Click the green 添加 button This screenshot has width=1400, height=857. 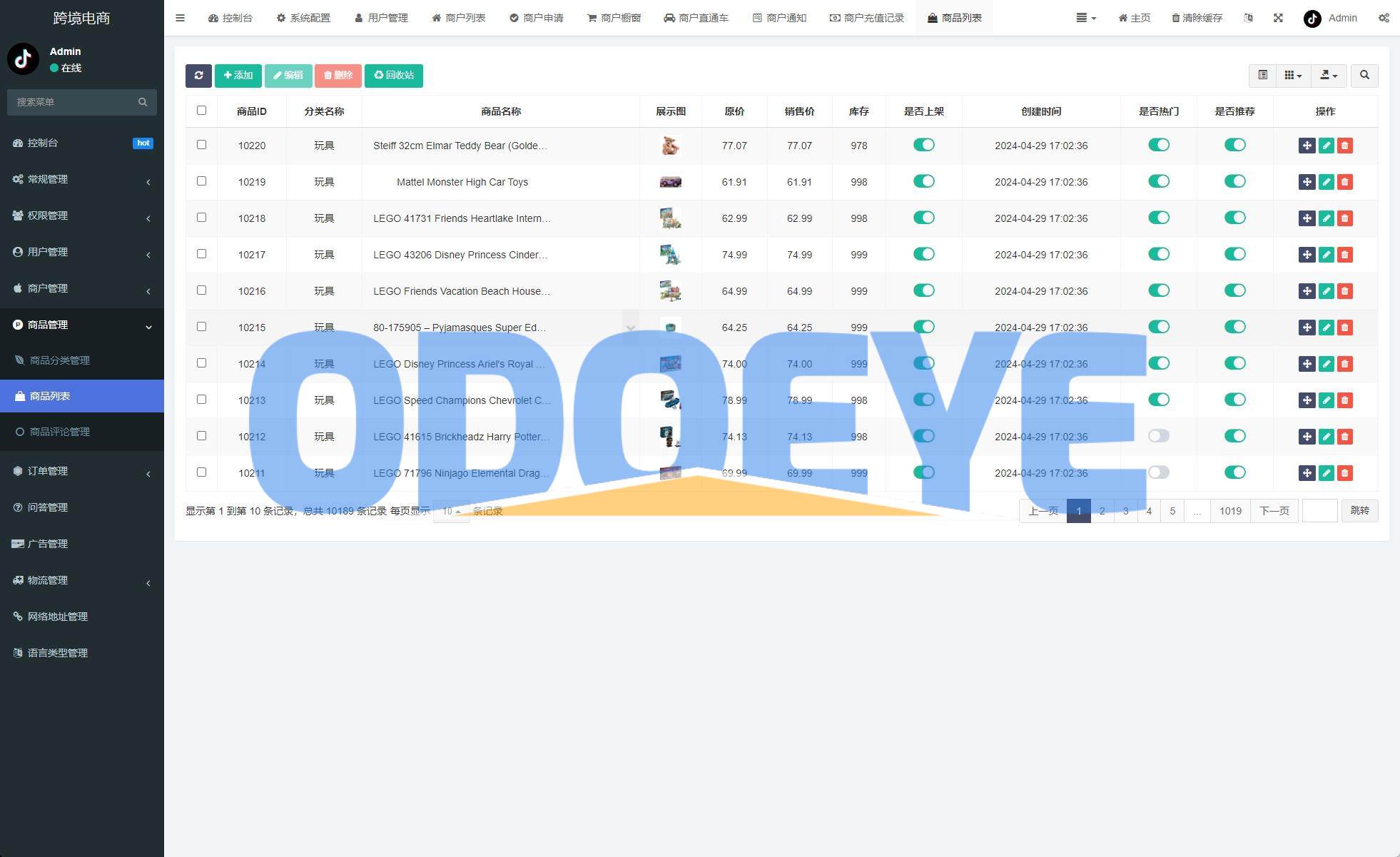coord(238,76)
